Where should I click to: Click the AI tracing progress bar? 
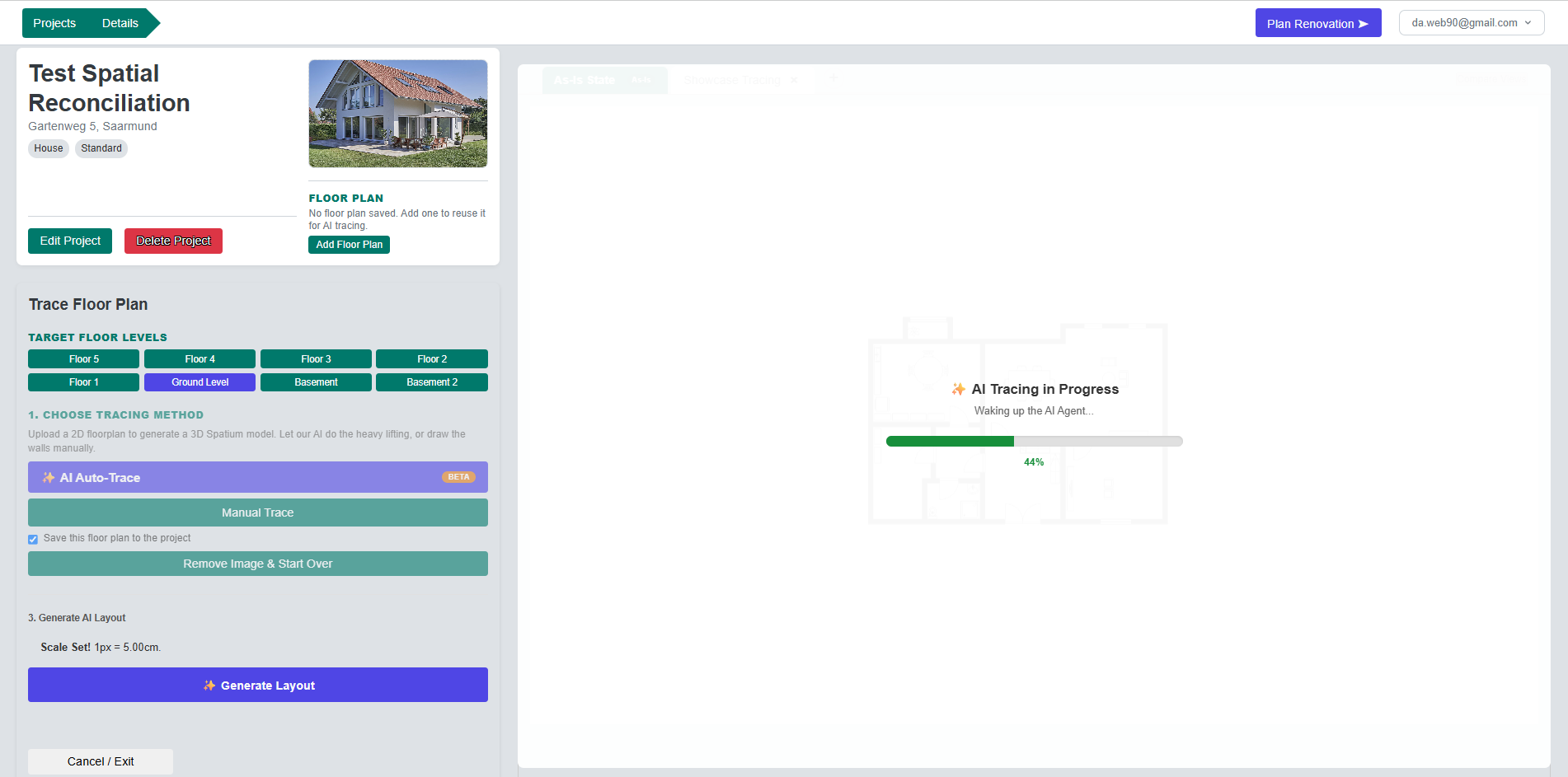tap(1034, 442)
